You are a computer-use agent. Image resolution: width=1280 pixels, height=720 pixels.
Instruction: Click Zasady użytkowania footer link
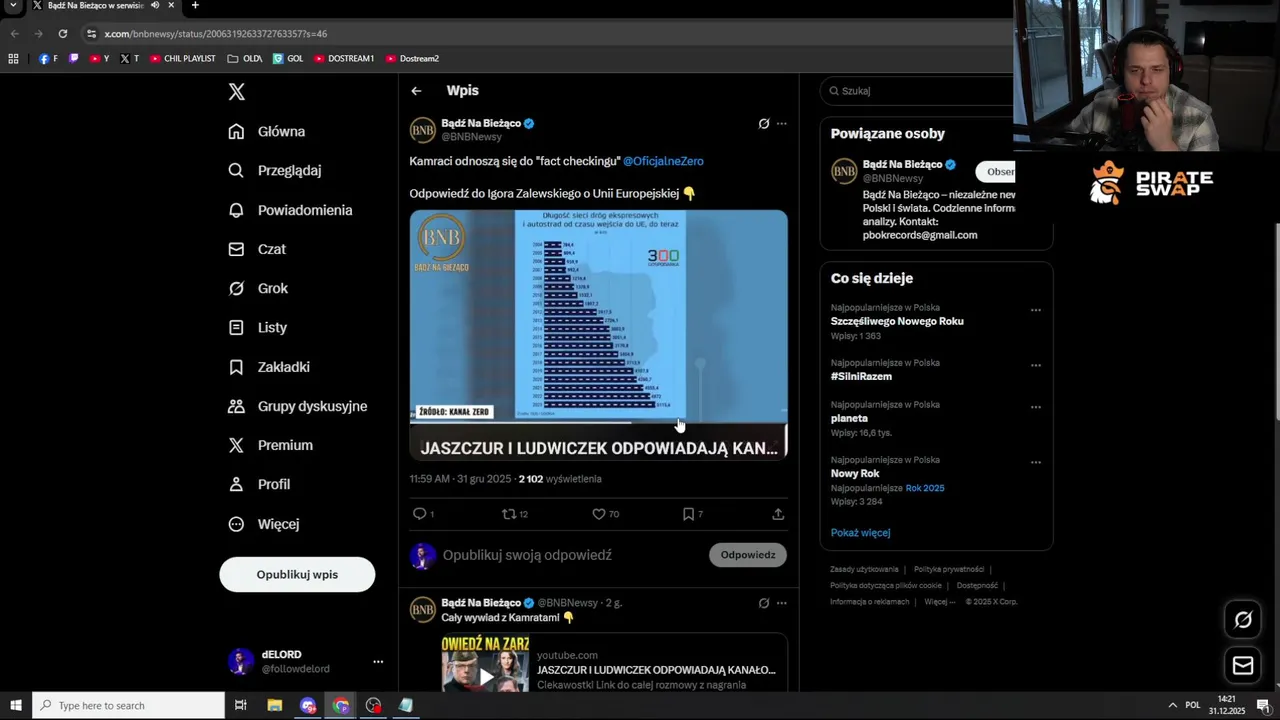tap(864, 570)
